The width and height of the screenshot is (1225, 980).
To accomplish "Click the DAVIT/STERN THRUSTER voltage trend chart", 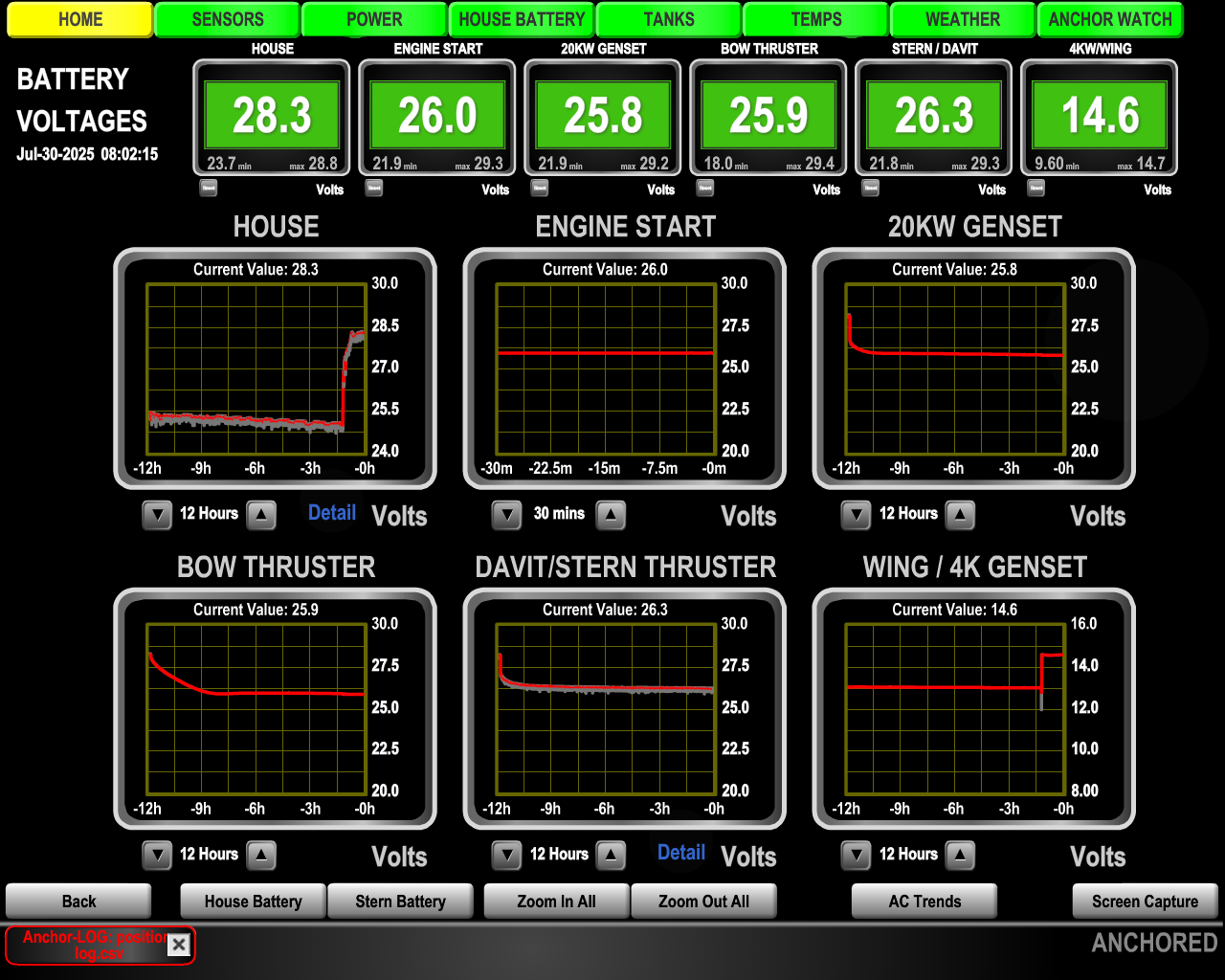I will [x=625, y=709].
